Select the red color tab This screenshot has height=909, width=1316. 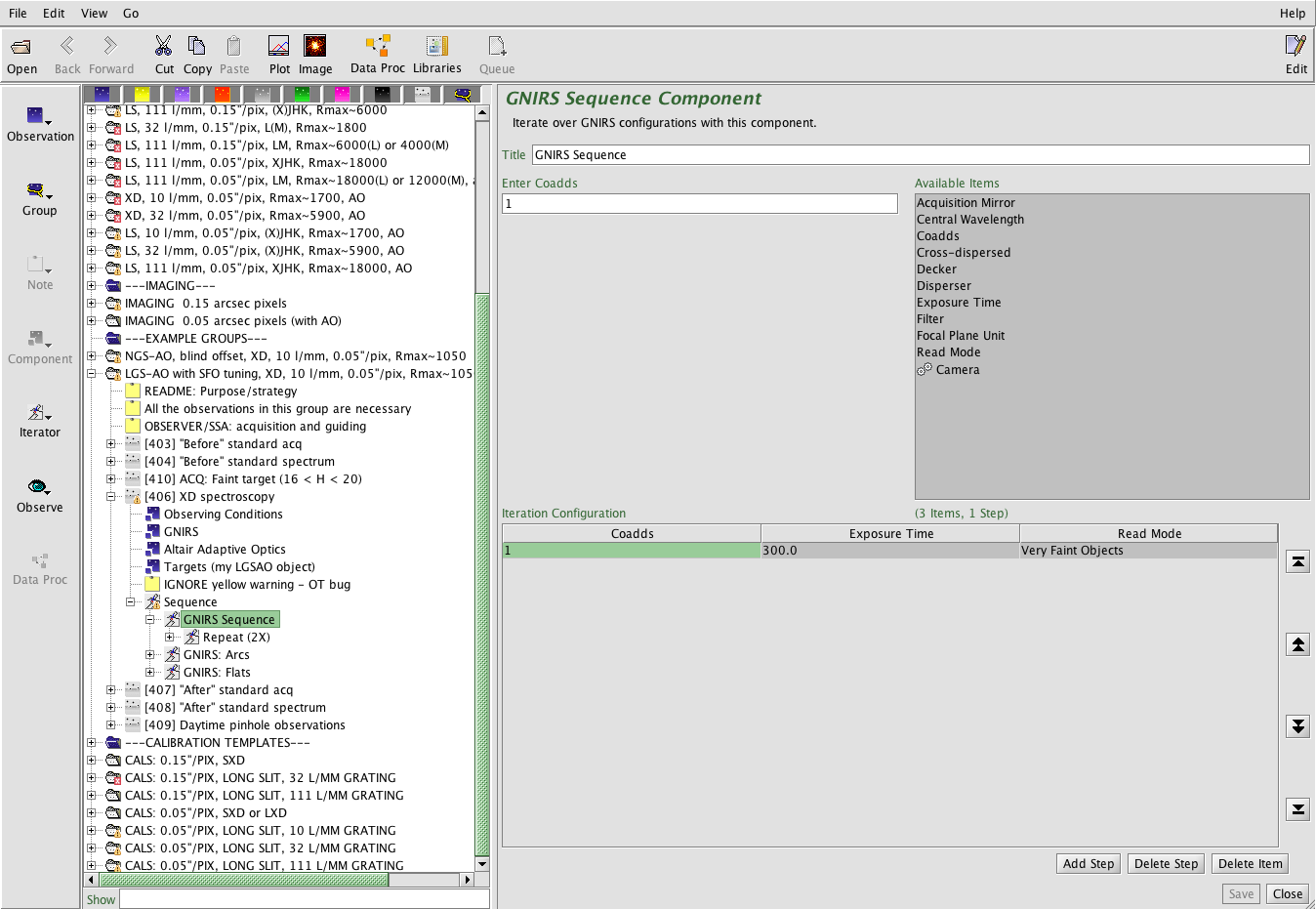223,95
